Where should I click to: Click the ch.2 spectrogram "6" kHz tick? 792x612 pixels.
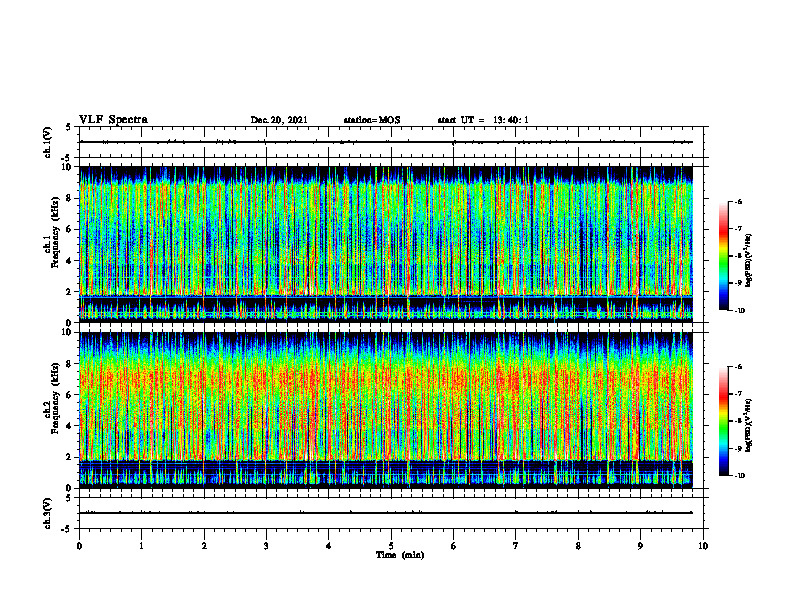69,395
